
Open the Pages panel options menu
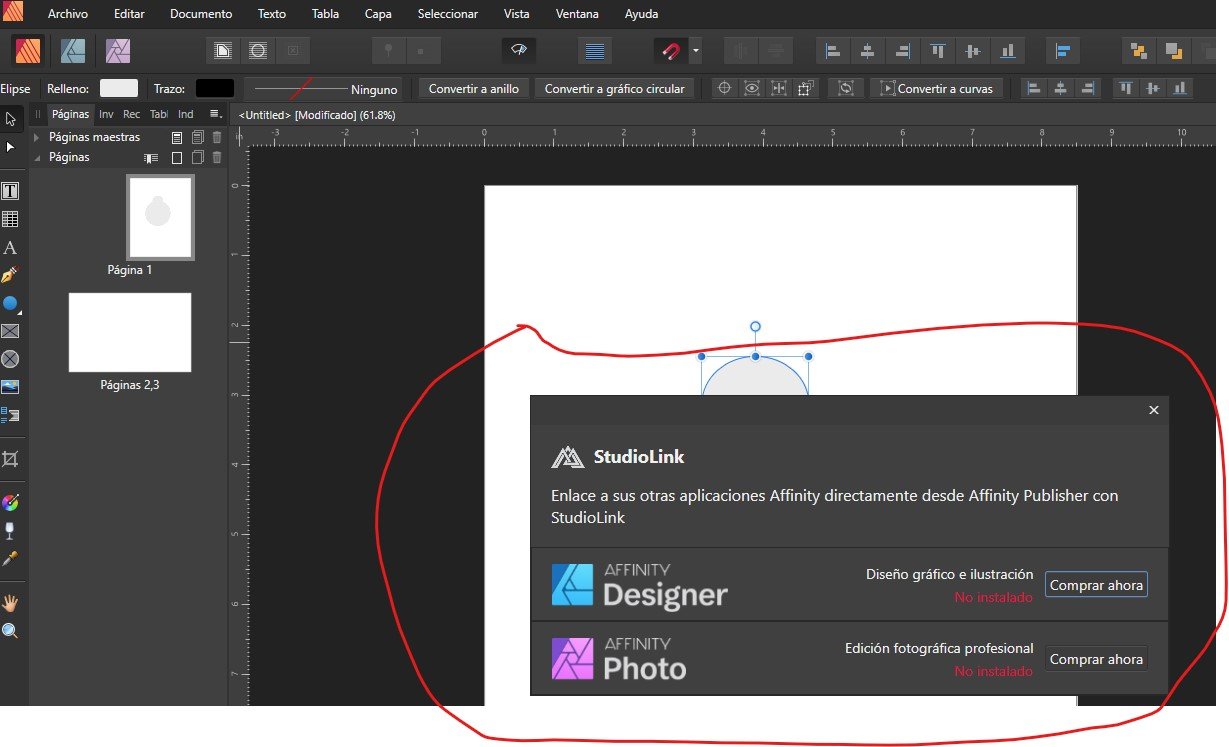coord(215,114)
